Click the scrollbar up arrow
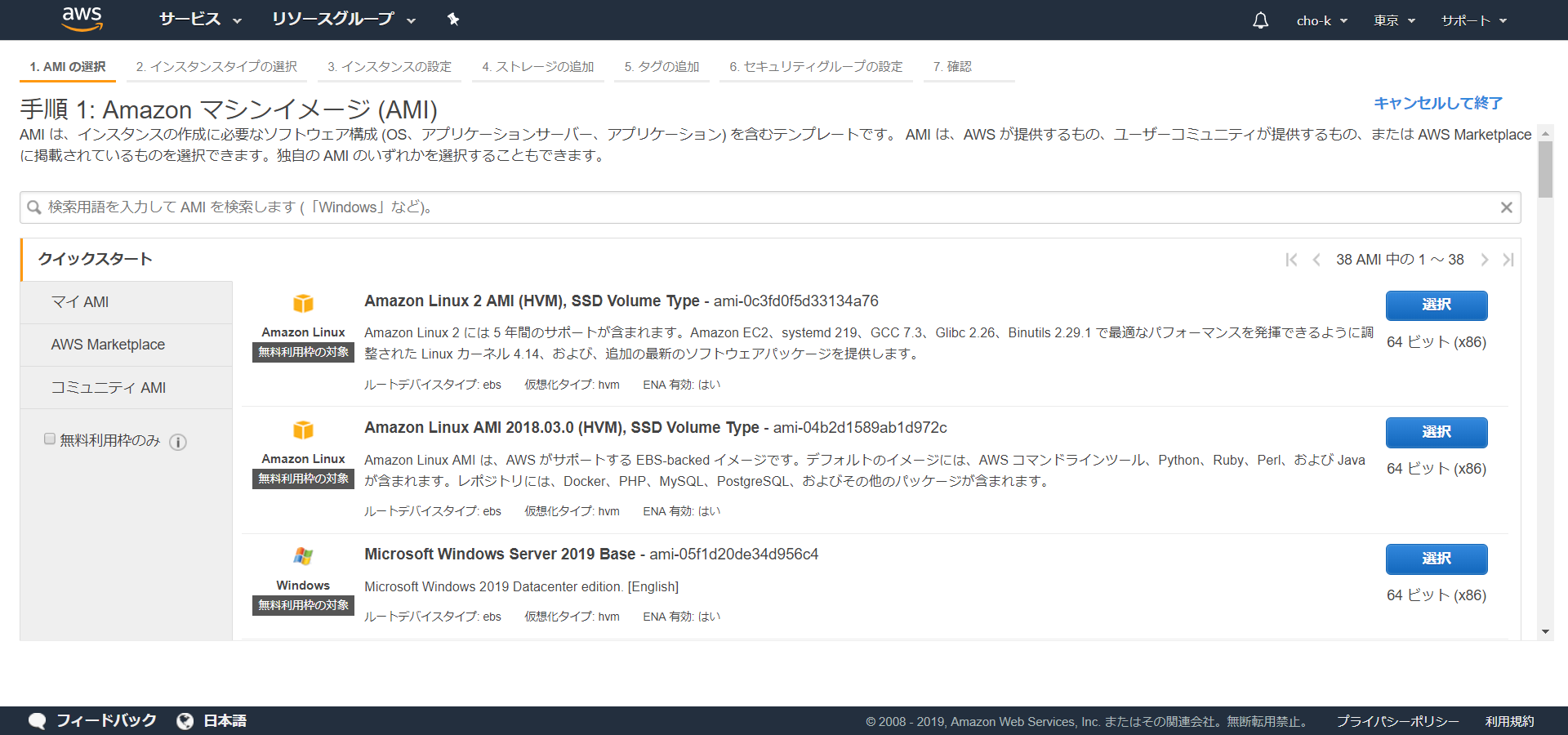This screenshot has height=735, width=1568. [1545, 132]
